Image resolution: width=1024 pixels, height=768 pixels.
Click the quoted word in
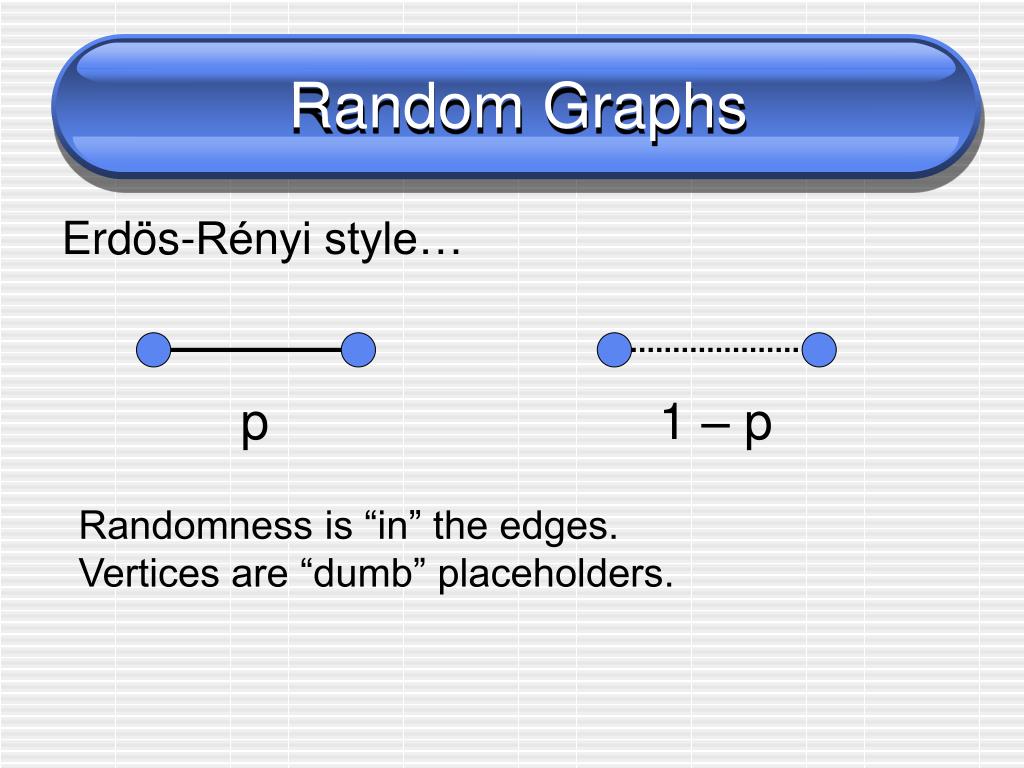pos(392,526)
